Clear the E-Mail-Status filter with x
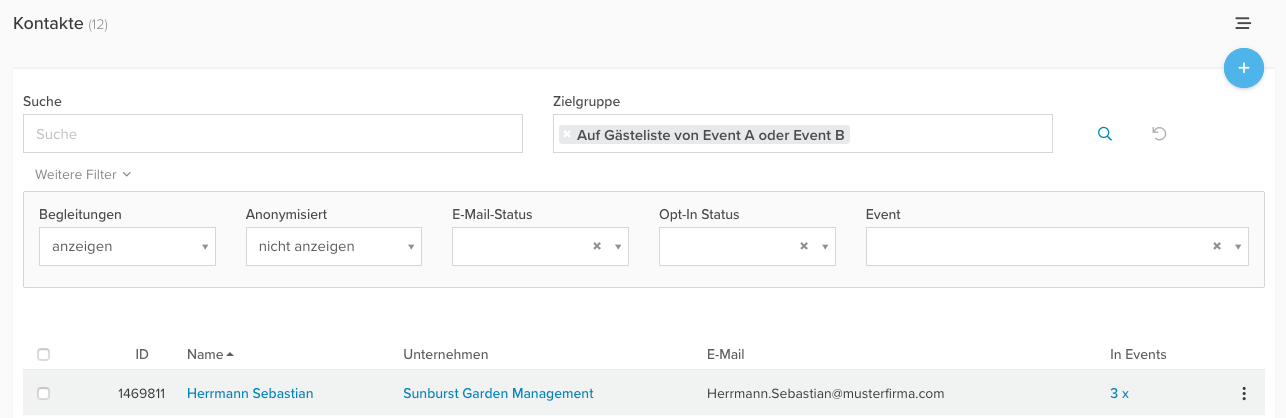 597,246
